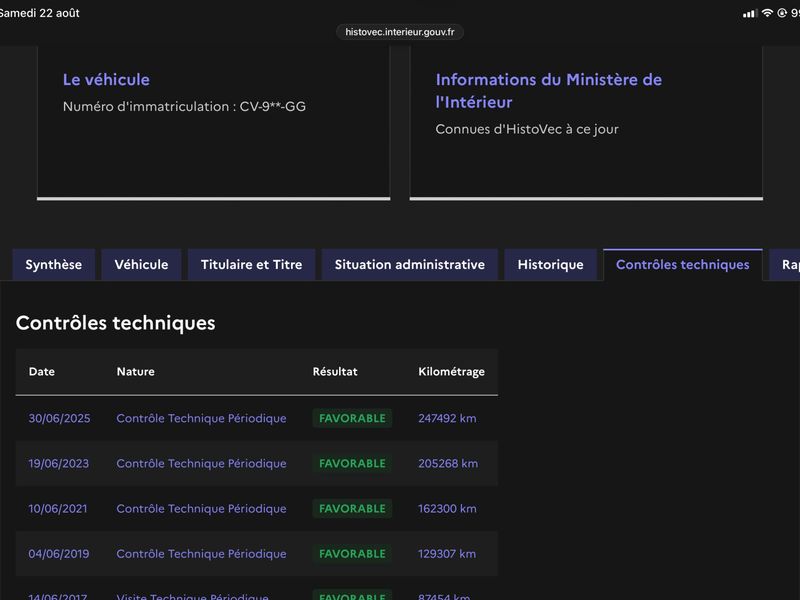Click the Le véhicule card heading

pos(106,80)
